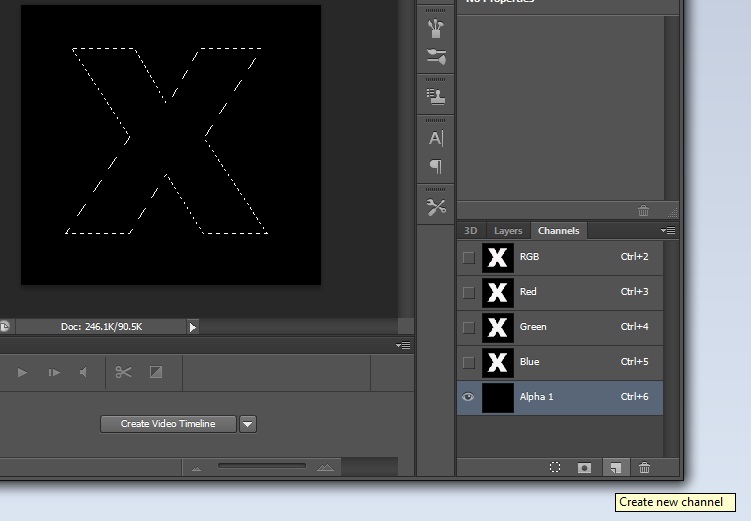751x521 pixels.
Task: Click the Ctrl+3 shortcut on Red row
Action: [634, 292]
